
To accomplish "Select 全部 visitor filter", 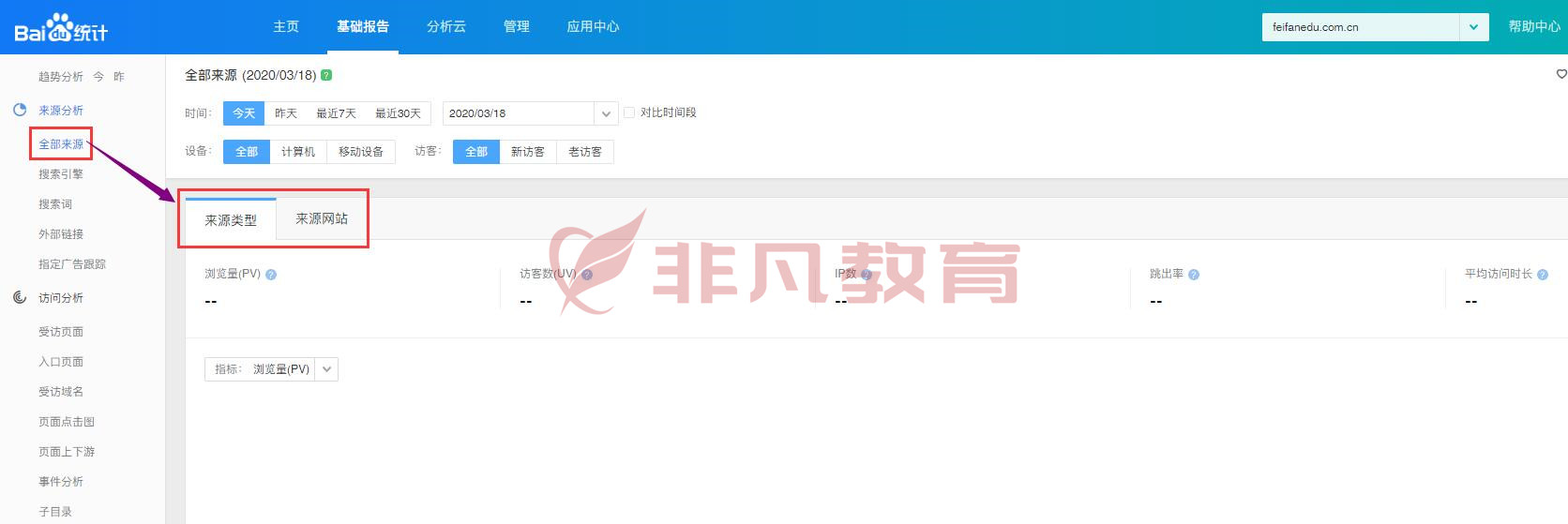I will coord(476,152).
